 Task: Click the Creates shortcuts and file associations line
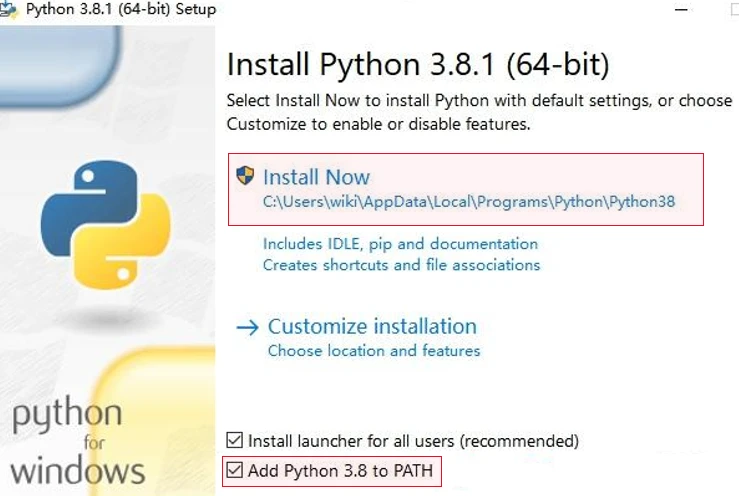coord(401,265)
